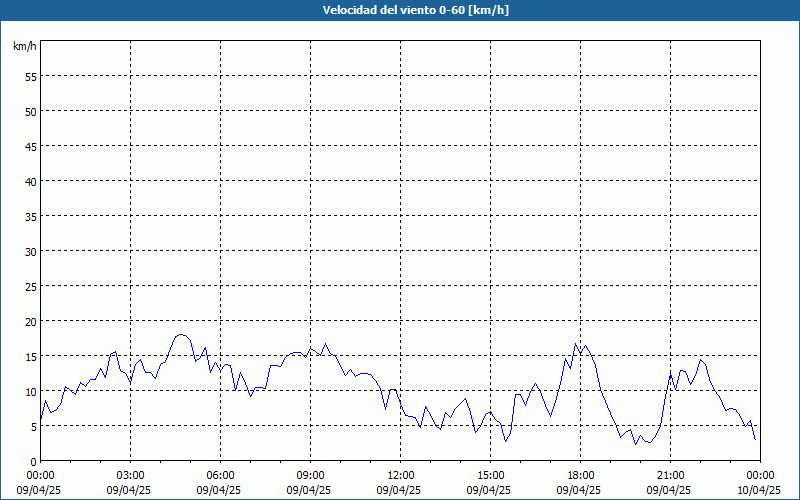Viewport: 800px width, 500px height.
Task: Click the 30 tick label on the y-axis
Action: tap(31, 251)
